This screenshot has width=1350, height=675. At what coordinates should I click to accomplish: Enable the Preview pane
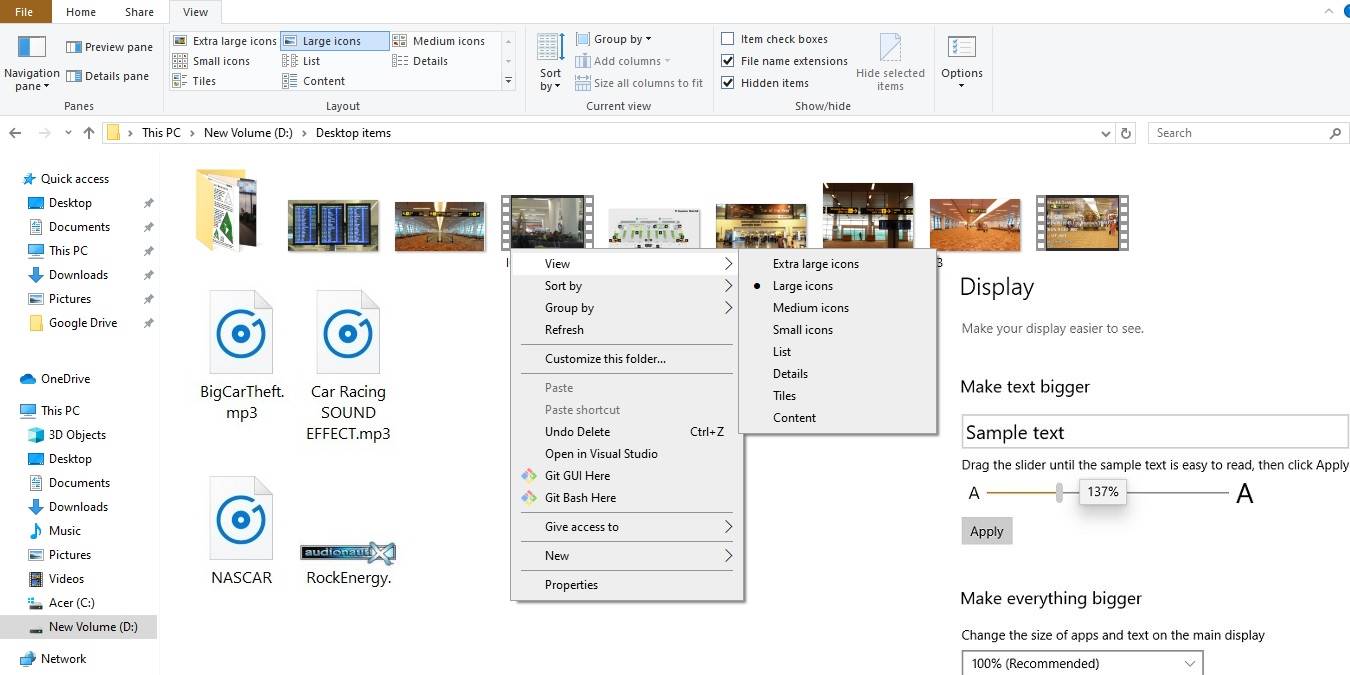(x=108, y=46)
